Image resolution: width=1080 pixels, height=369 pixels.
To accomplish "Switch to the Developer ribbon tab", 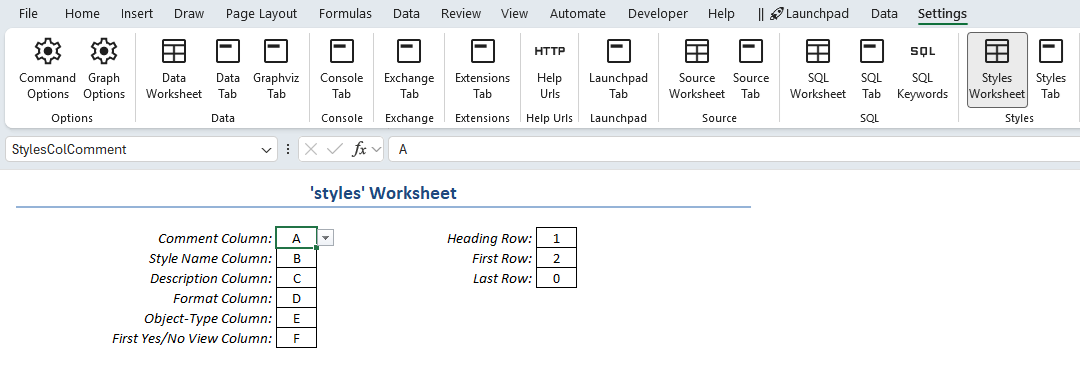I will (658, 14).
